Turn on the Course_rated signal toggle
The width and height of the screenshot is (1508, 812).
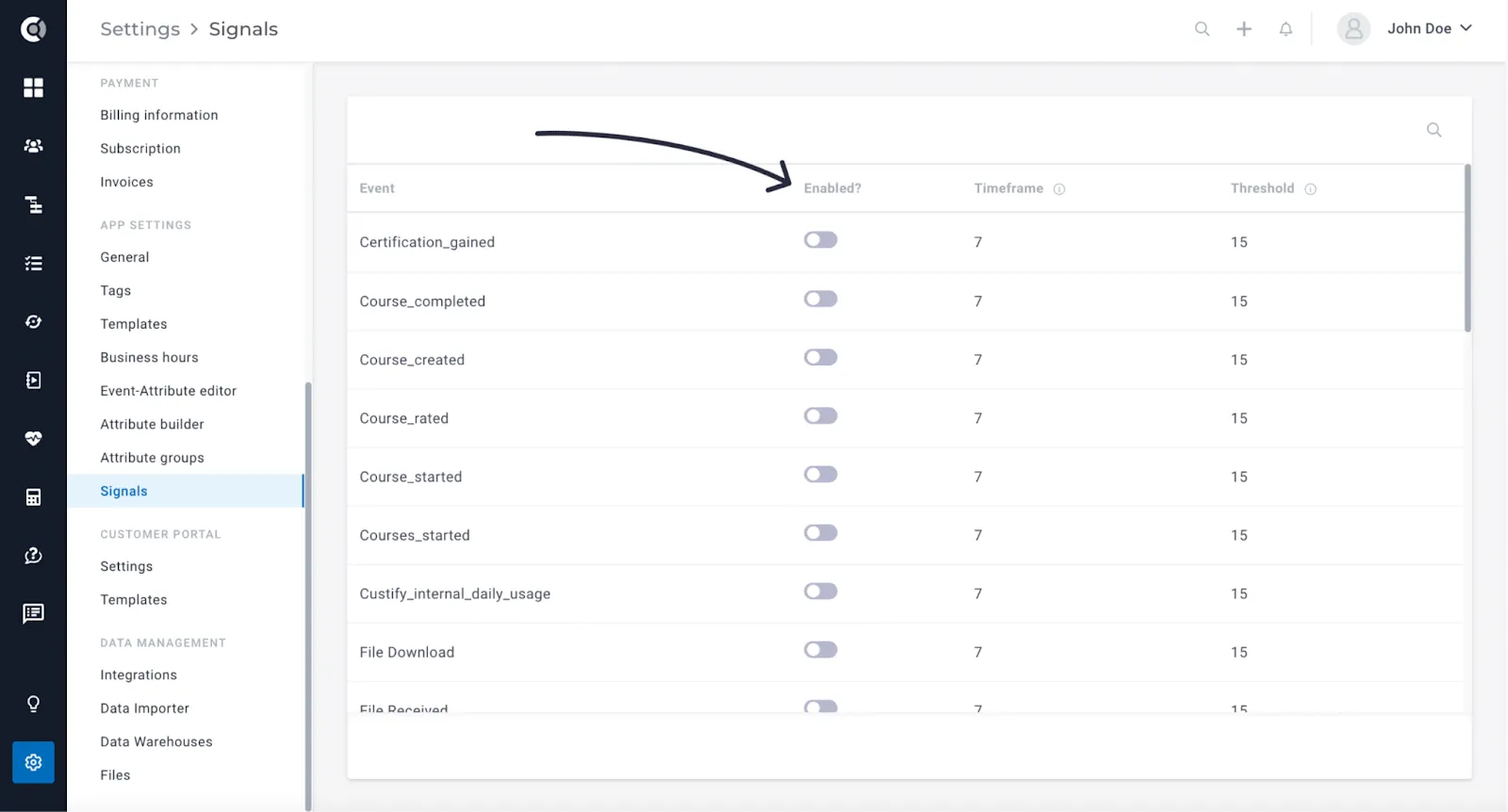point(821,415)
